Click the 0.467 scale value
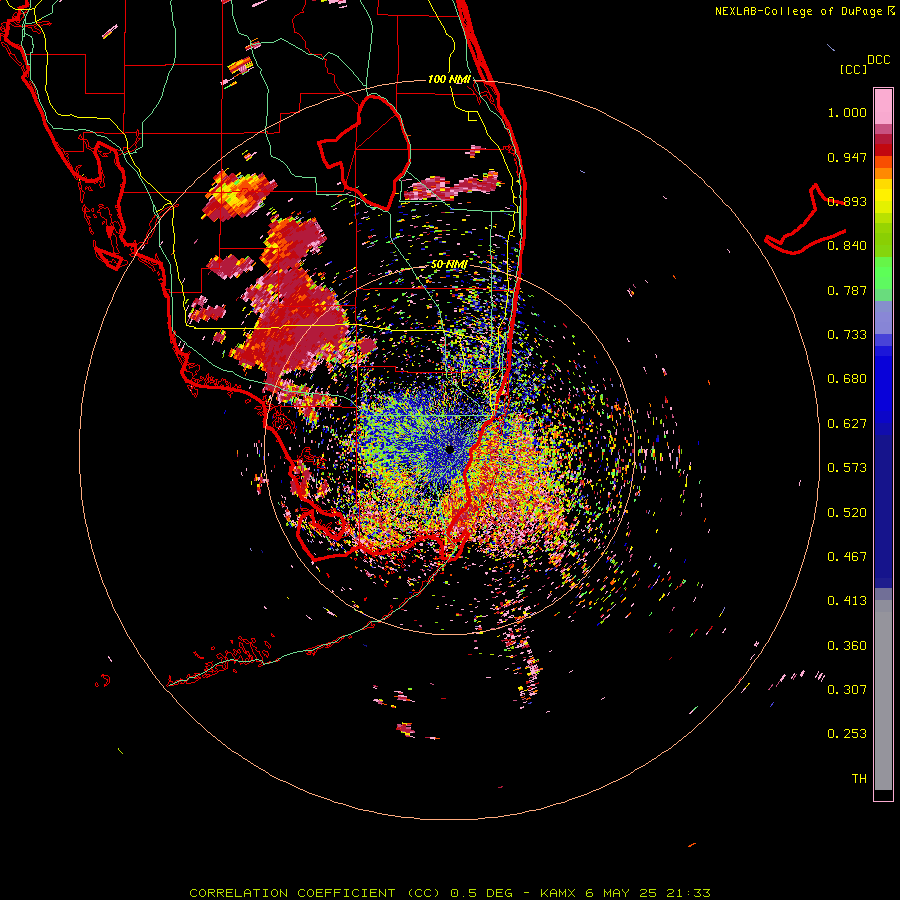 tap(847, 557)
